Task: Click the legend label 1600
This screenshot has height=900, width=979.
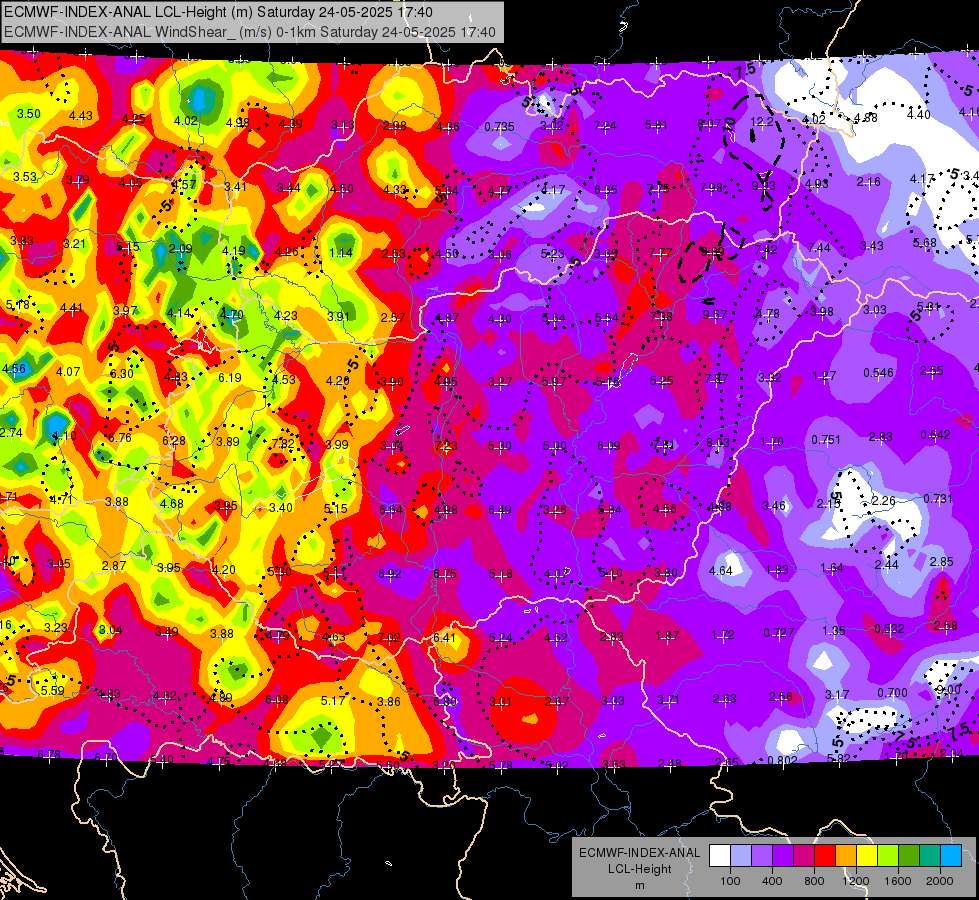Action: (898, 881)
